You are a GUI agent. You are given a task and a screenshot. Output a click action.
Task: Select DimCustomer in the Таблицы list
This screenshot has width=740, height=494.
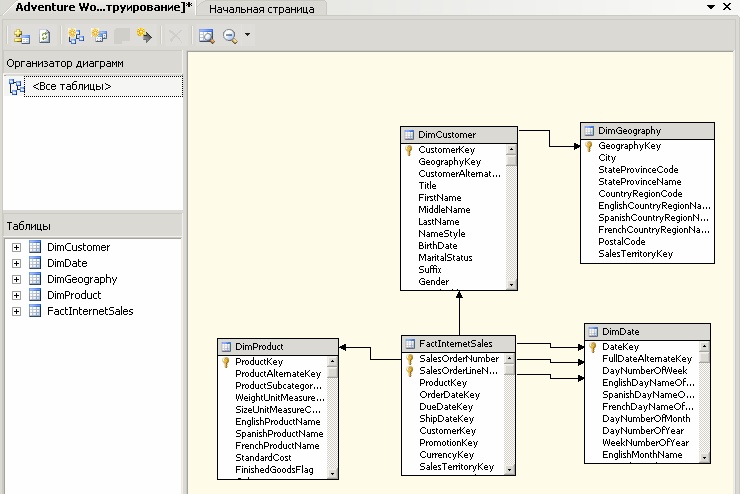click(x=78, y=247)
